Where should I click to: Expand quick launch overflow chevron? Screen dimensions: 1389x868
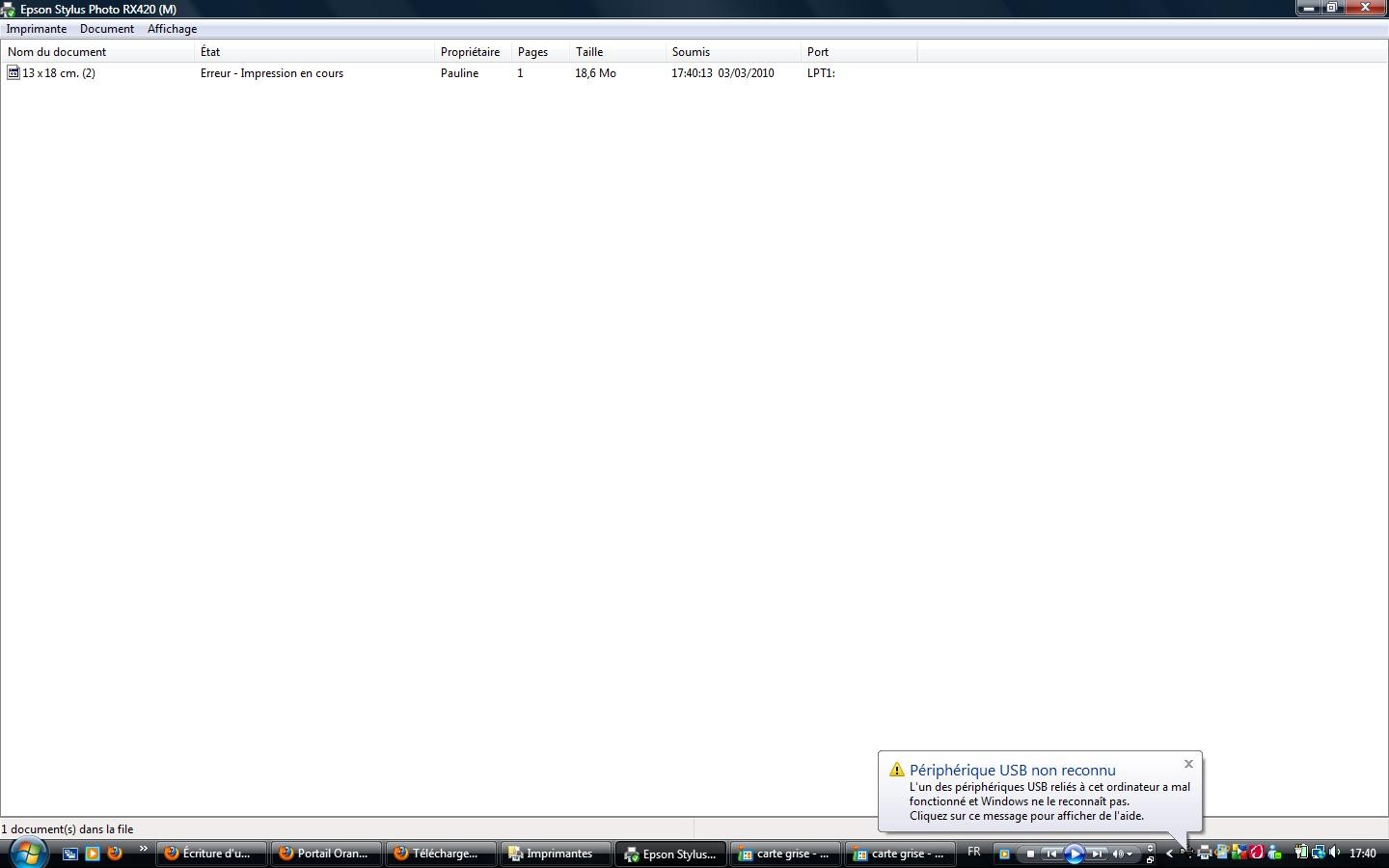coord(144,850)
